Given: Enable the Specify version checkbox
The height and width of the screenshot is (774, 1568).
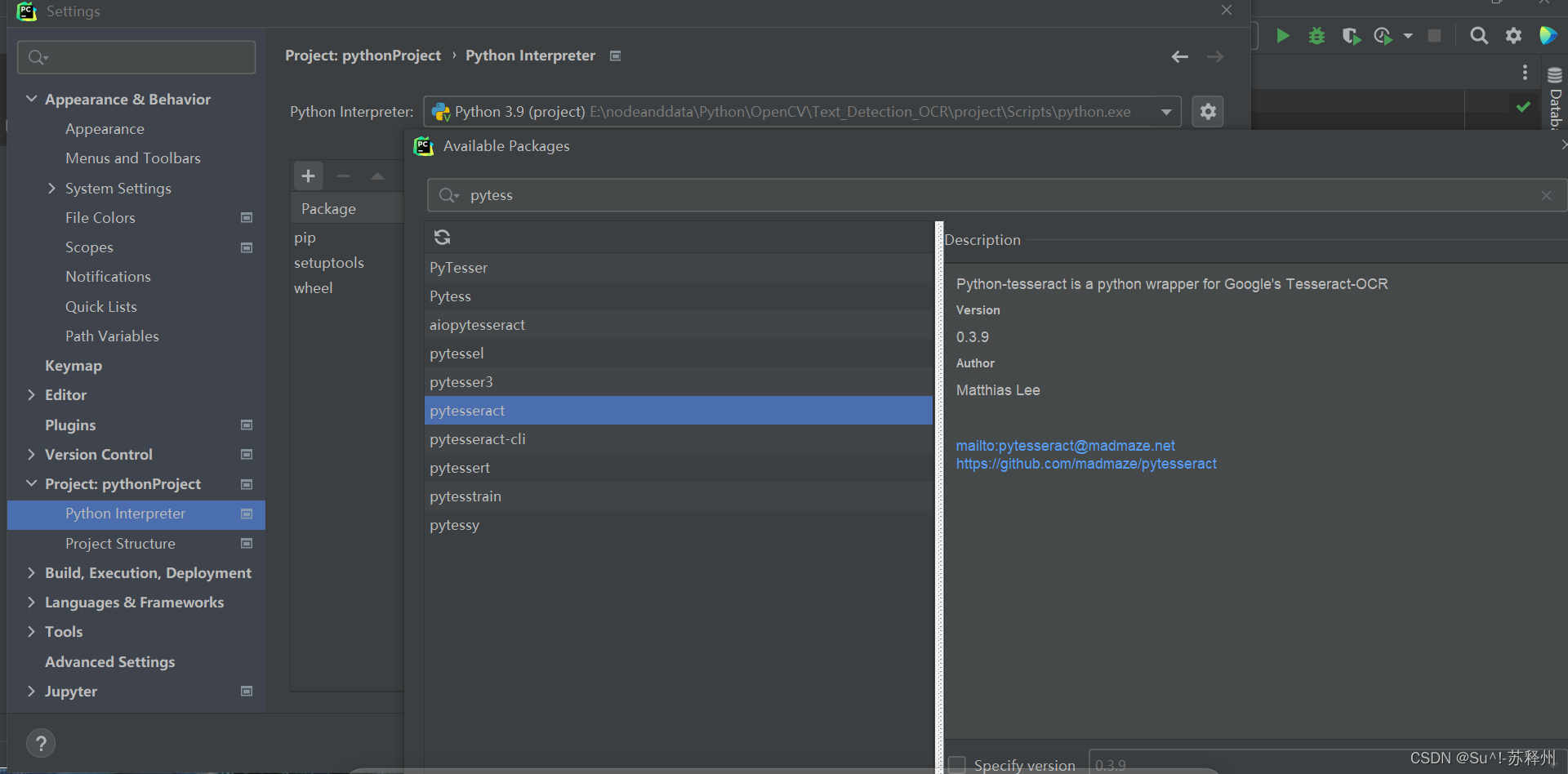Looking at the screenshot, I should [x=956, y=765].
